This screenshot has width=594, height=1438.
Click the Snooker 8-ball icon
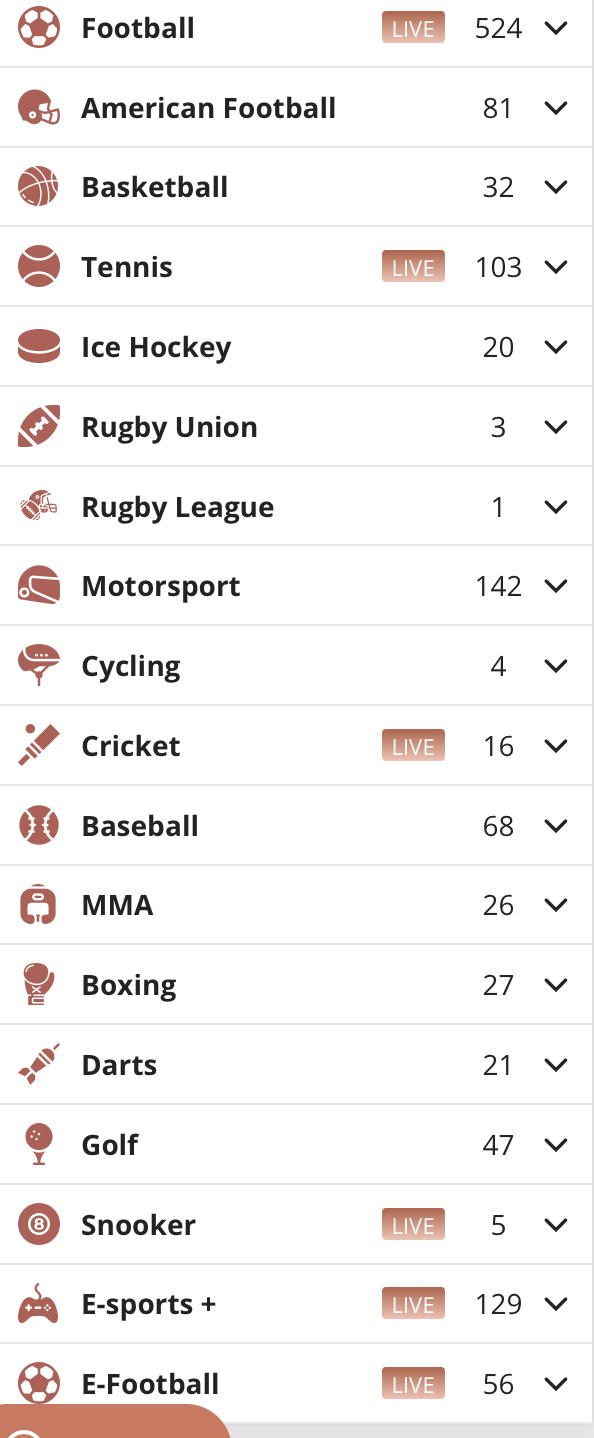(x=39, y=1225)
